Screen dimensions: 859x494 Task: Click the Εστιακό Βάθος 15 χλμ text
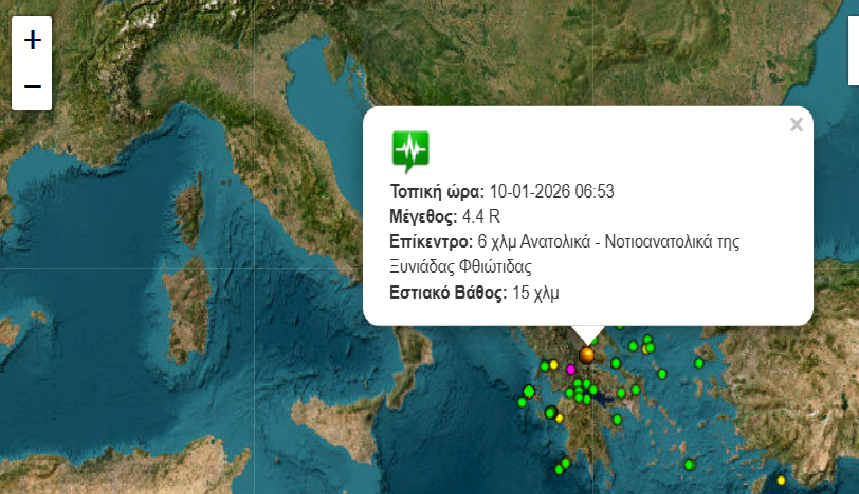(474, 293)
